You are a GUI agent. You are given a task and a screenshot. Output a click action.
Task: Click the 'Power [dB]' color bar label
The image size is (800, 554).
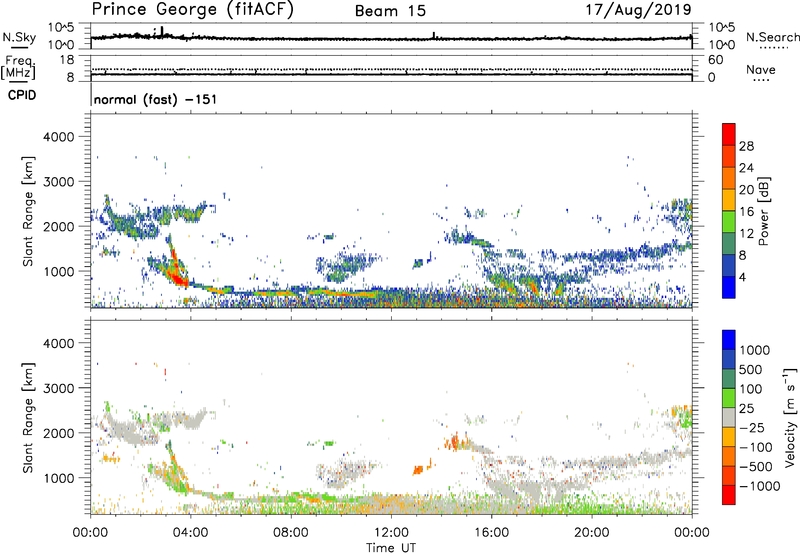pyautogui.click(x=764, y=211)
